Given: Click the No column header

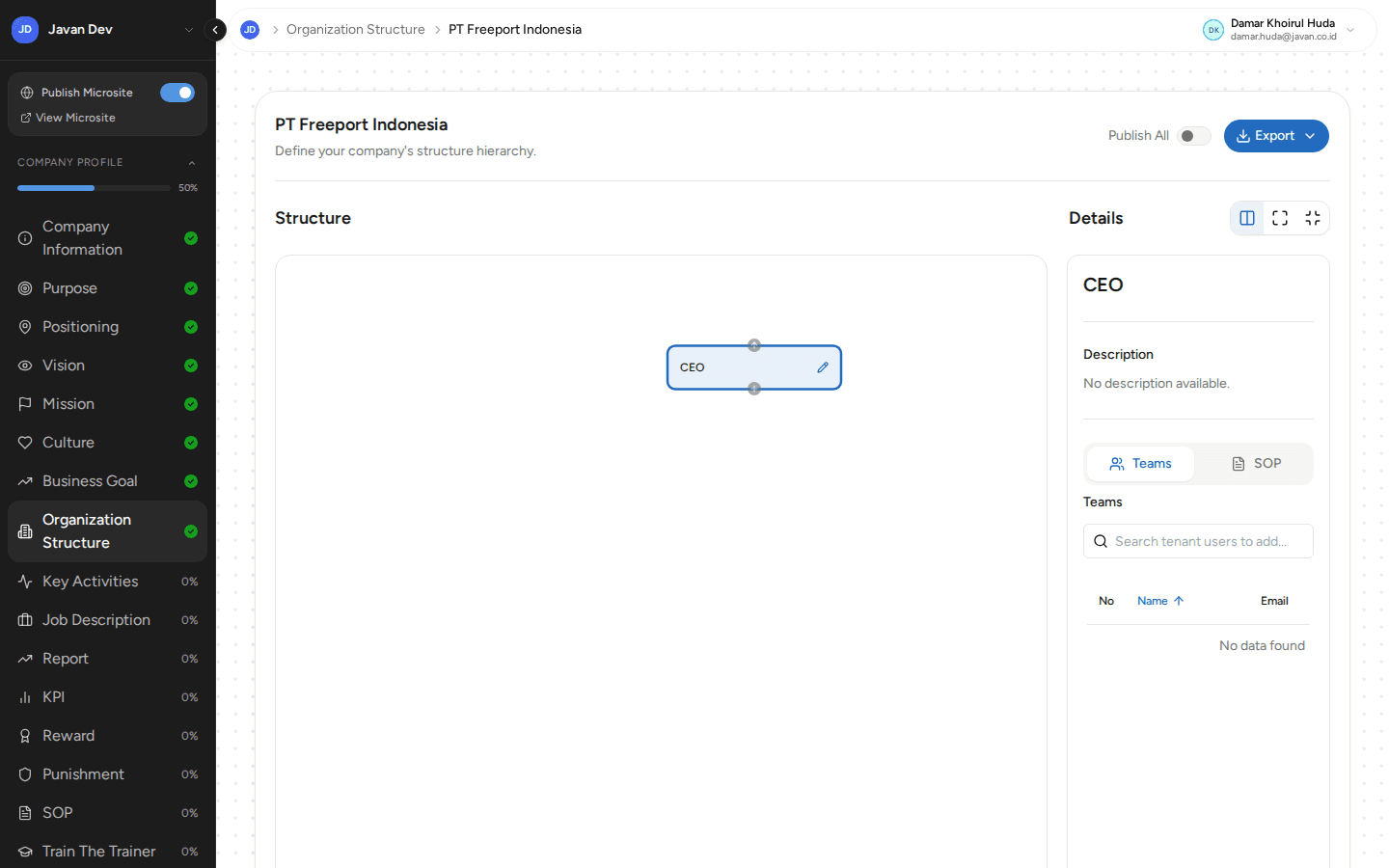Looking at the screenshot, I should click(x=1106, y=601).
